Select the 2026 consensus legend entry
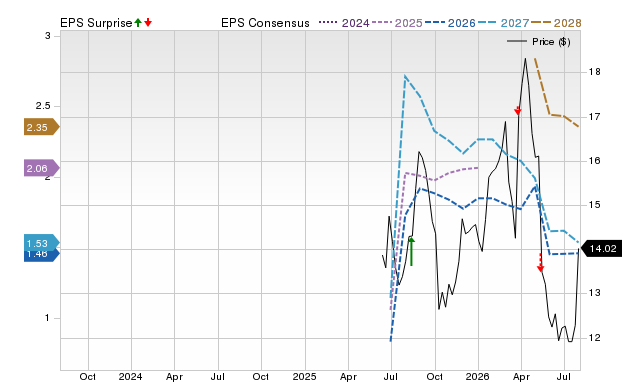 [x=450, y=23]
